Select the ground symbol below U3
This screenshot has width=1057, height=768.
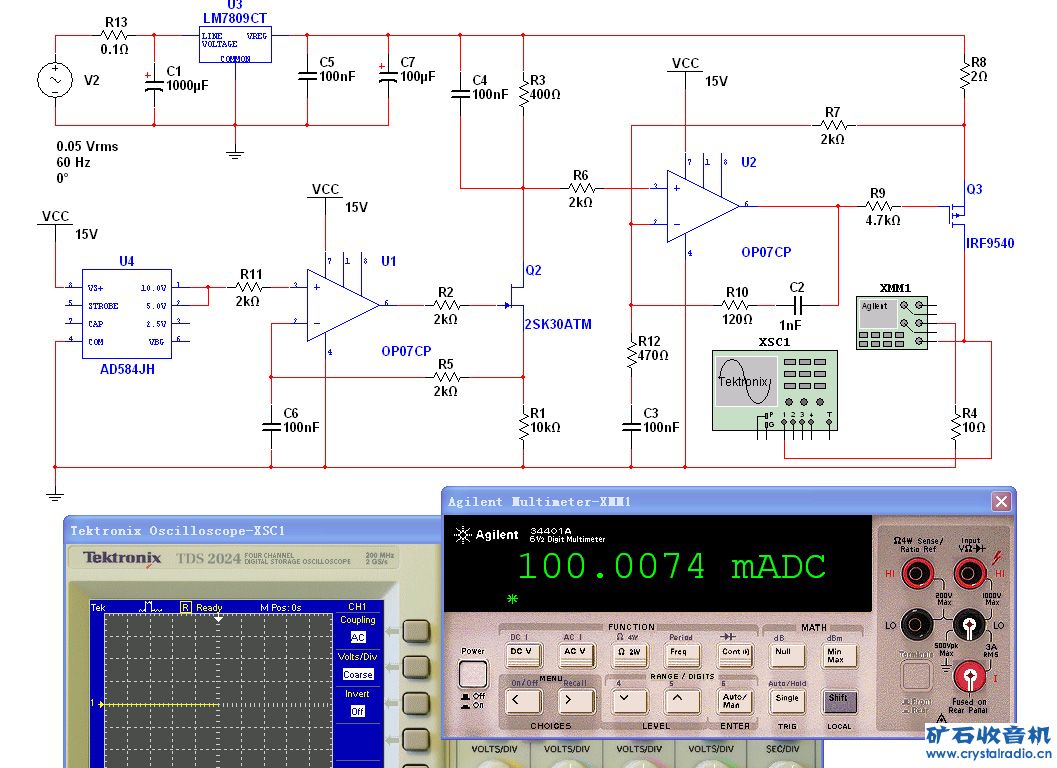tap(235, 154)
